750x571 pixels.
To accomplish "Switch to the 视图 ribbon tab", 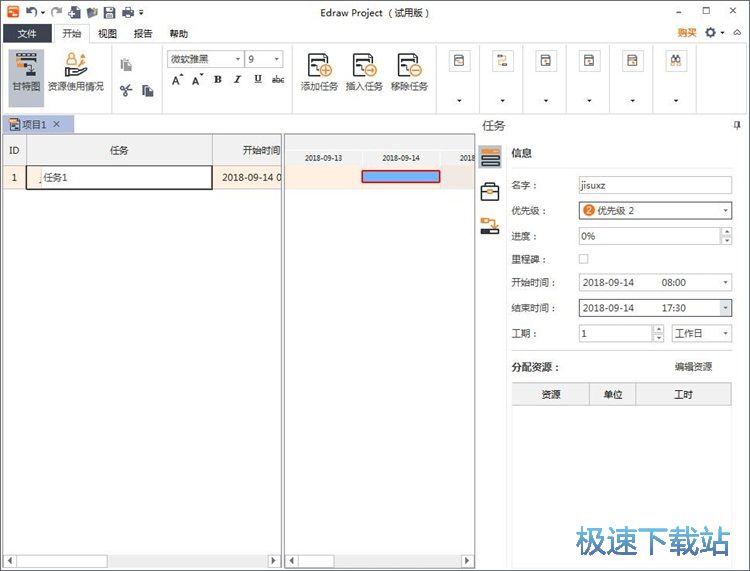I will click(107, 33).
